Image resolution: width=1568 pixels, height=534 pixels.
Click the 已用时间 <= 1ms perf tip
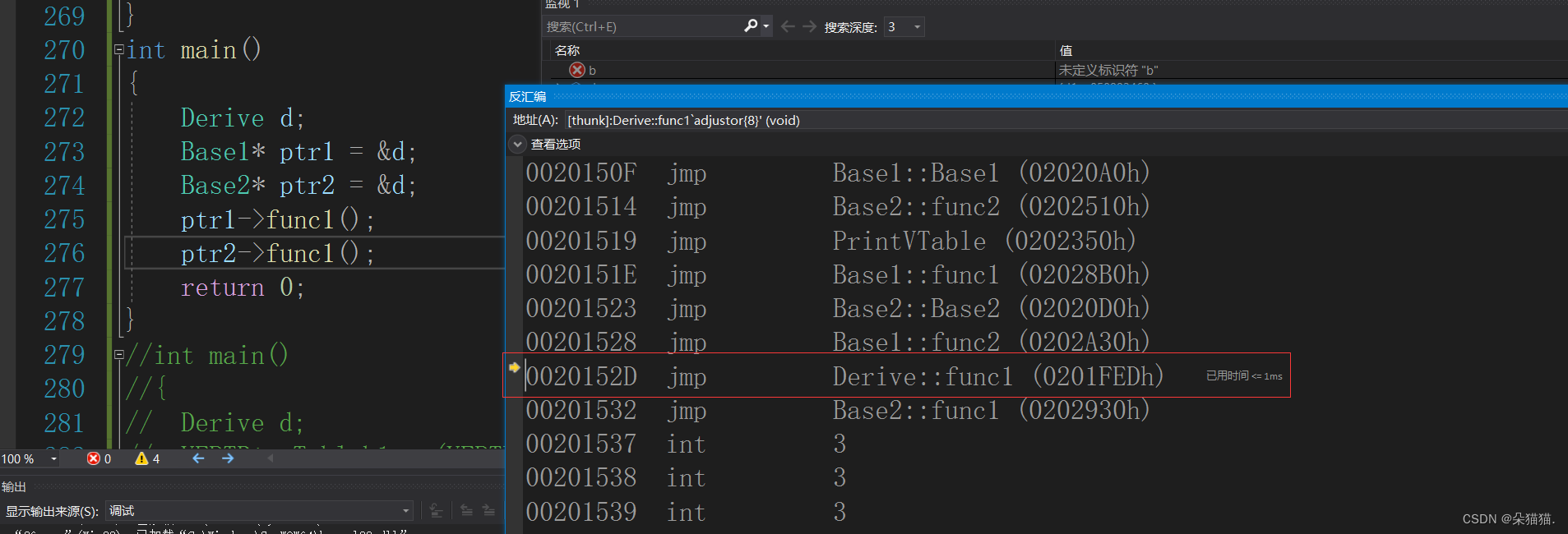[x=1244, y=375]
